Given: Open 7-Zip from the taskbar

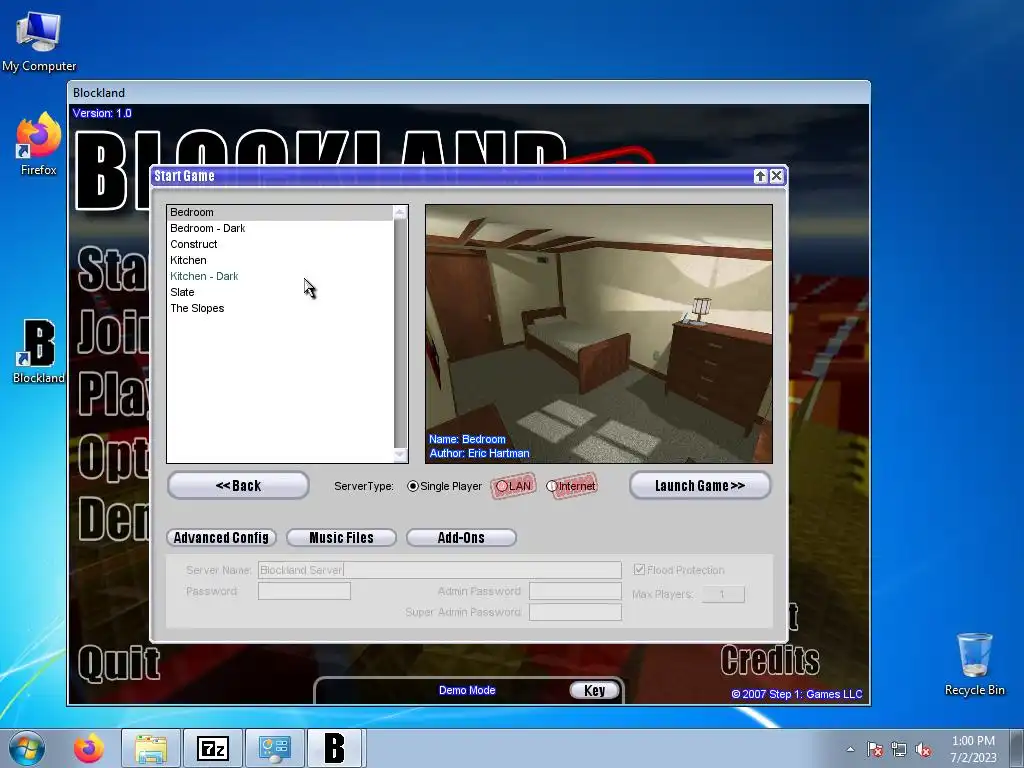Looking at the screenshot, I should (213, 748).
